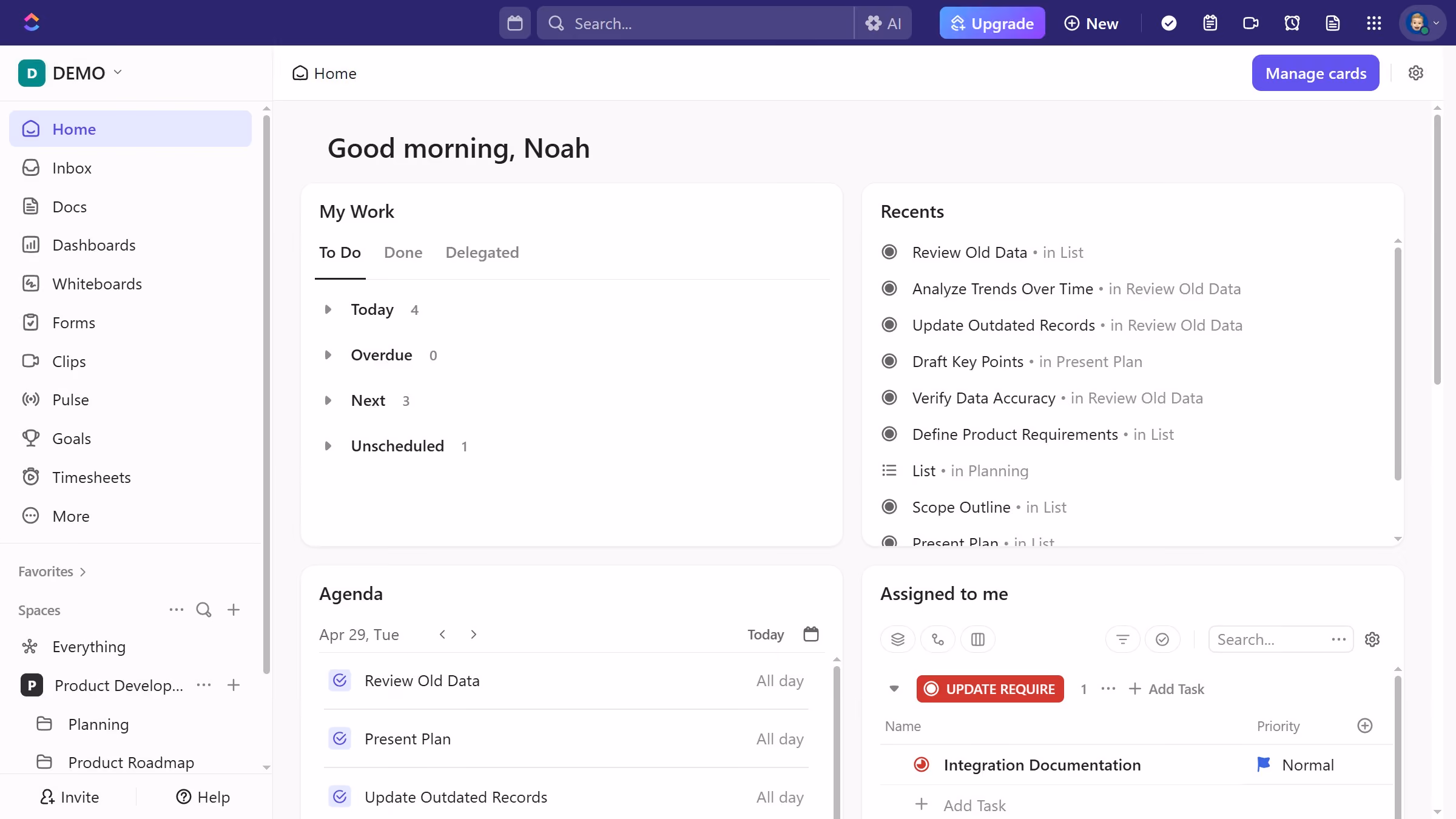
Task: Click the columns icon in Assigned to me
Action: point(978,639)
